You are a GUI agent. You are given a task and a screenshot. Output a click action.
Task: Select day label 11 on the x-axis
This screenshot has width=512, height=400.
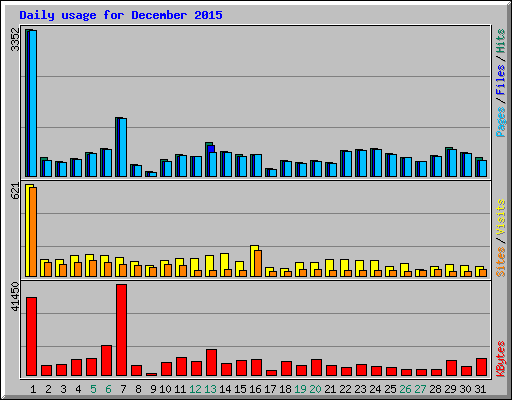click(x=180, y=389)
